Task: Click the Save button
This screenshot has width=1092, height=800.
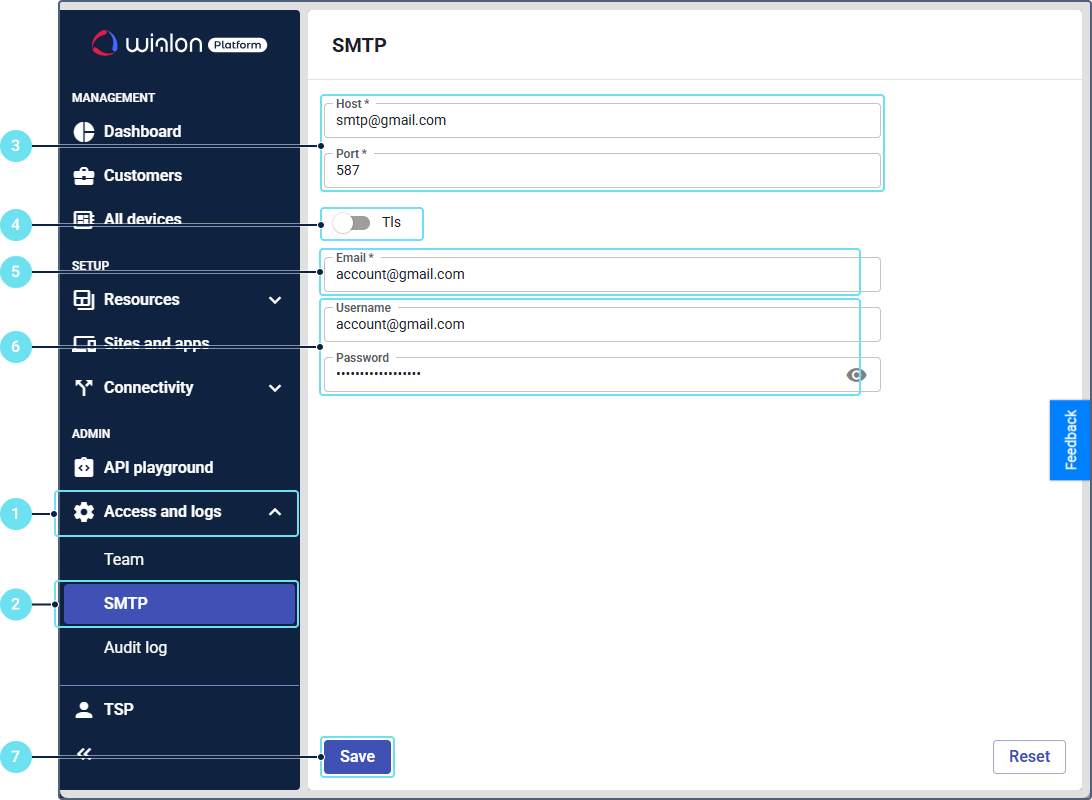Action: 357,757
